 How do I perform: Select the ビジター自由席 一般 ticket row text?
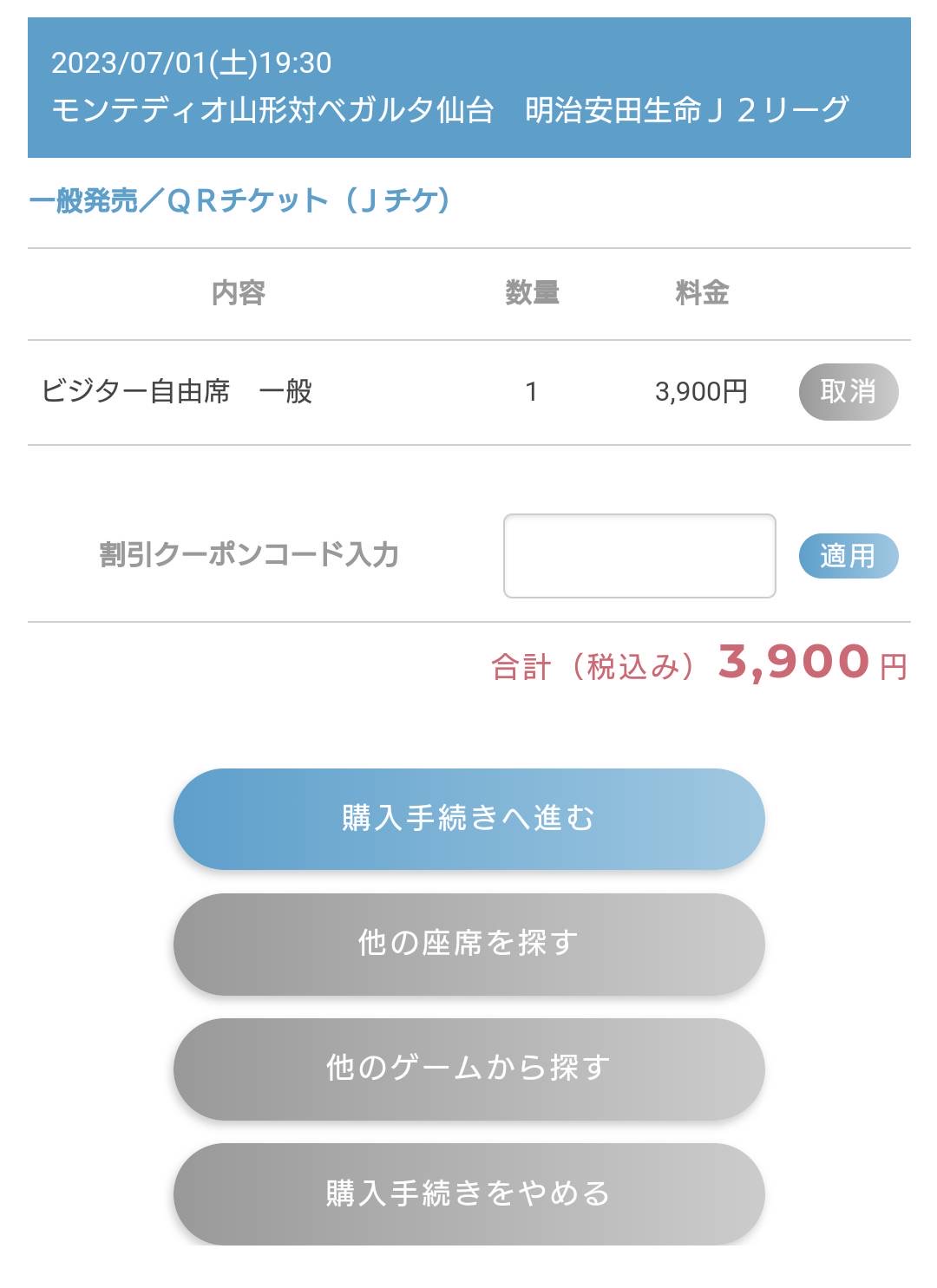coord(177,392)
